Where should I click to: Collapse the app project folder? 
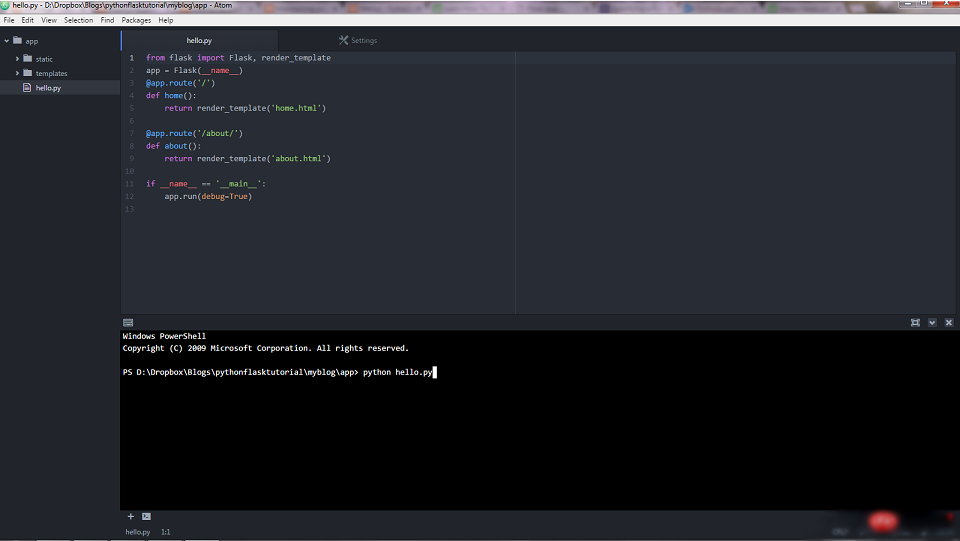tap(7, 41)
